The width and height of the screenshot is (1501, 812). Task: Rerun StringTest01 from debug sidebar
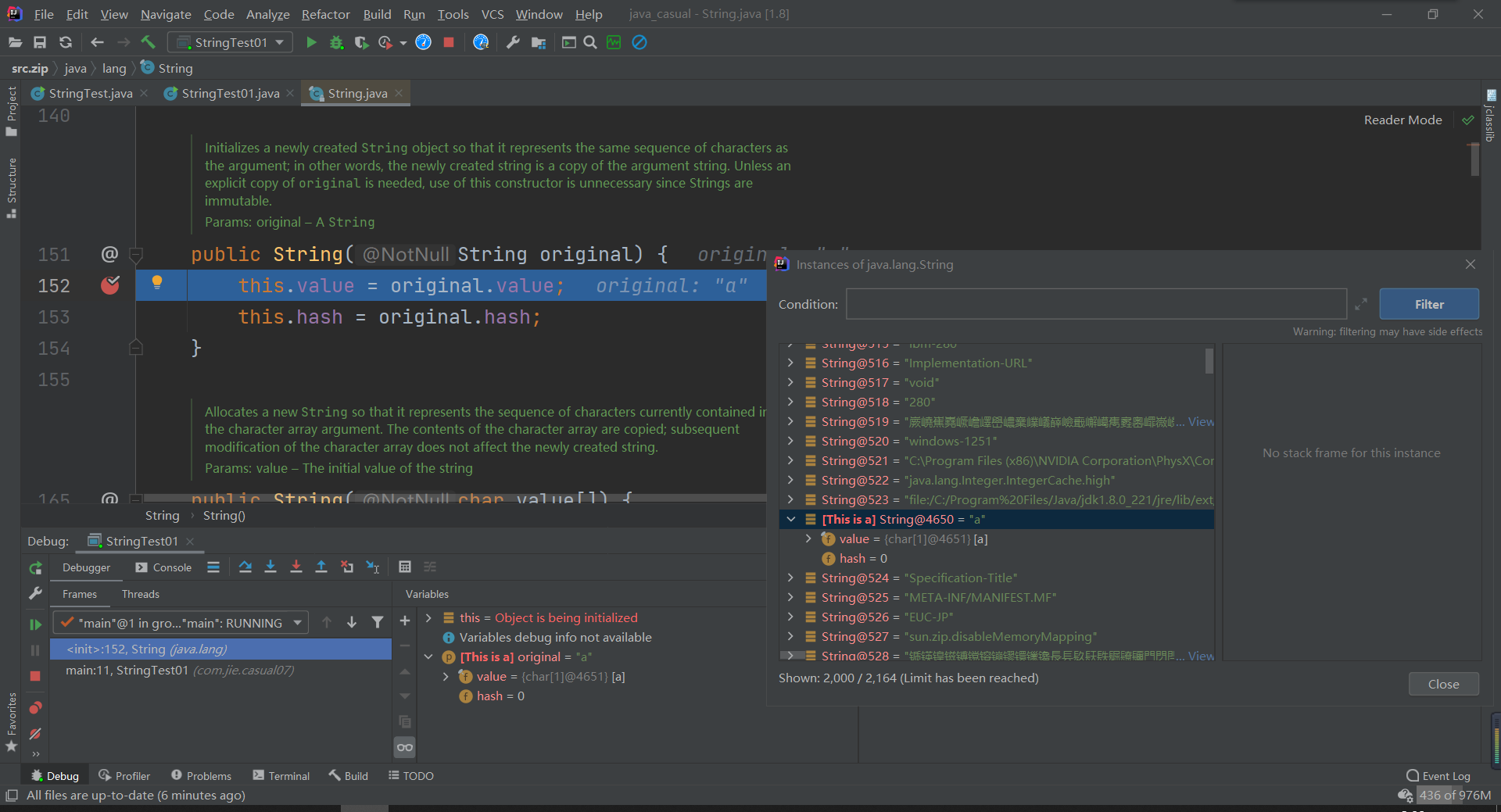[35, 568]
